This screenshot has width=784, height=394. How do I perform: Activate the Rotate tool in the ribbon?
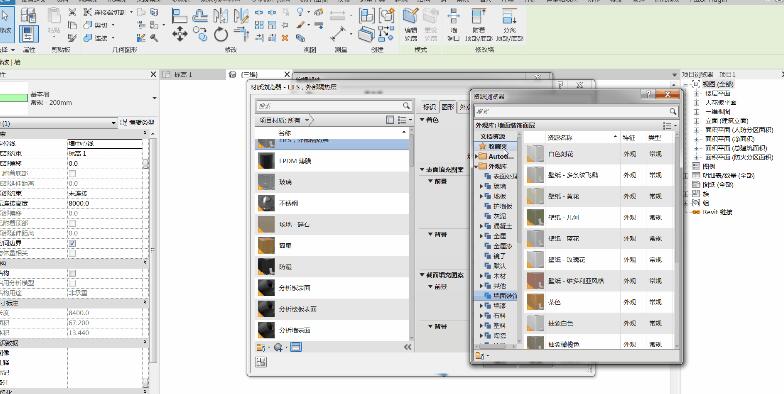click(221, 34)
